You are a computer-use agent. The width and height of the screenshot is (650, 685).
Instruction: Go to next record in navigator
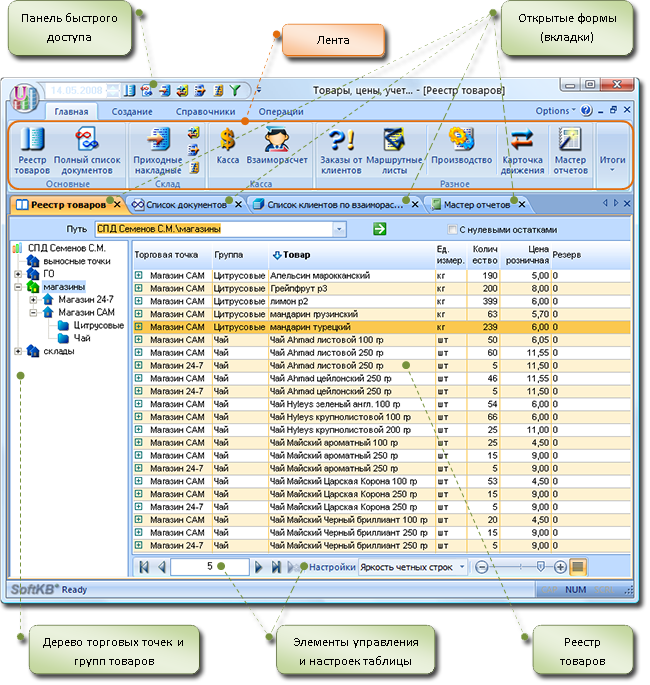coord(258,567)
